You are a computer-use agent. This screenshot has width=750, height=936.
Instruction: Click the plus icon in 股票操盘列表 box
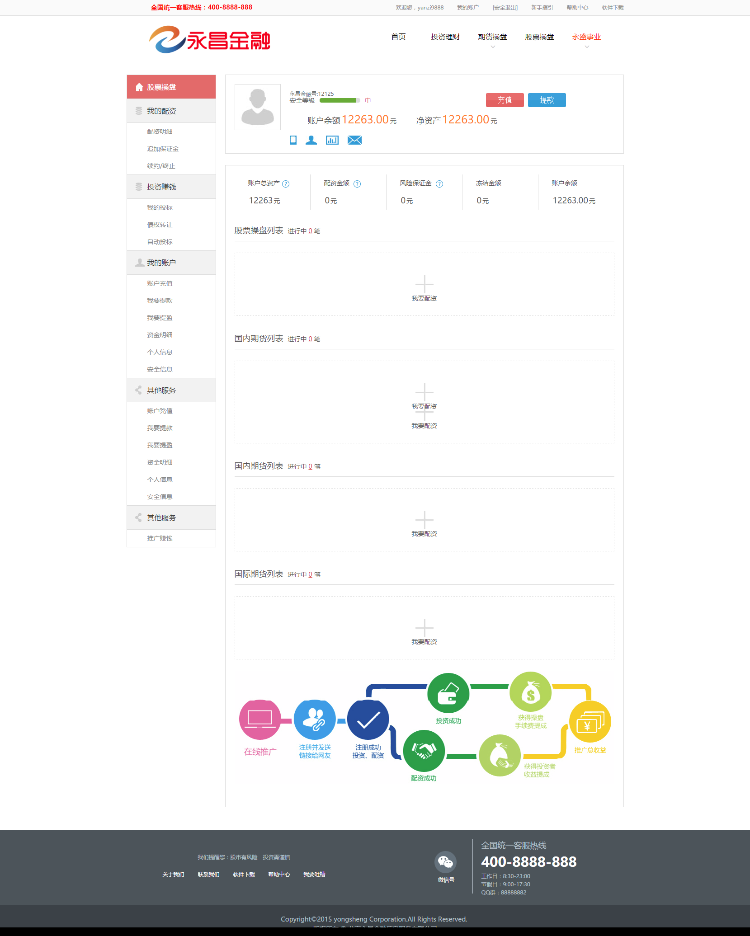(x=424, y=284)
